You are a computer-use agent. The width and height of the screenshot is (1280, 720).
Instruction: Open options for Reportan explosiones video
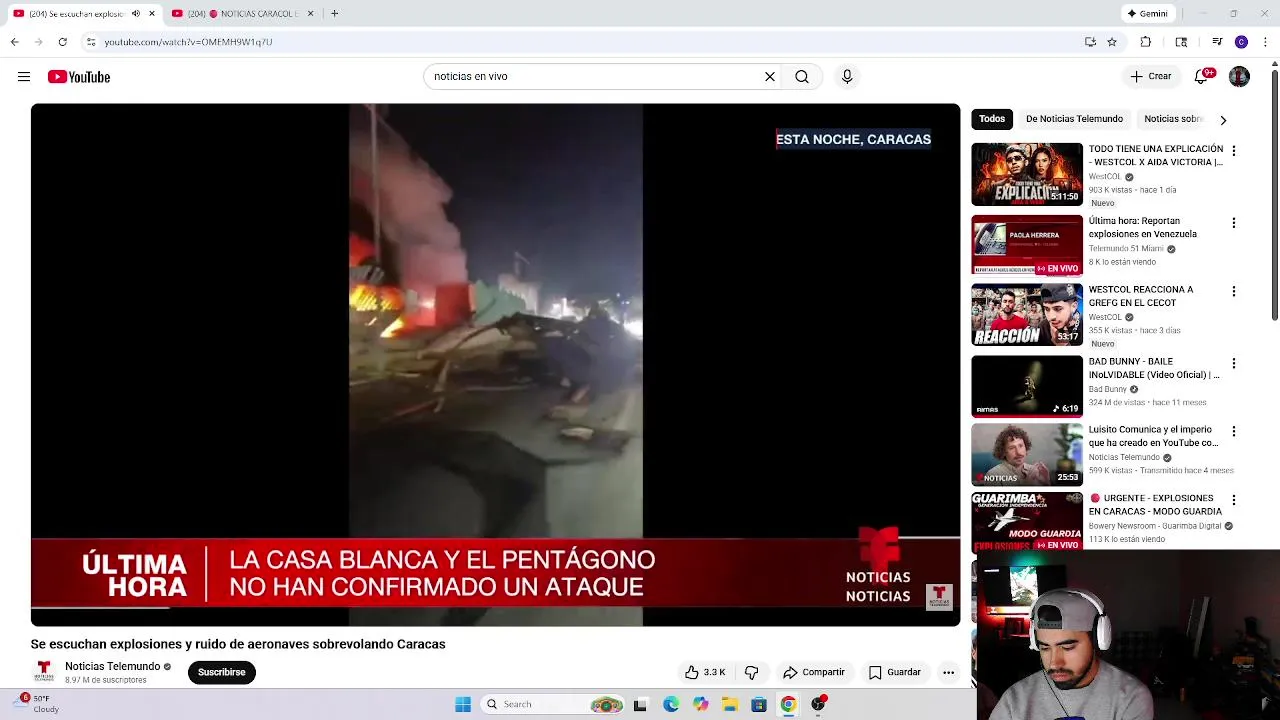[x=1233, y=223]
